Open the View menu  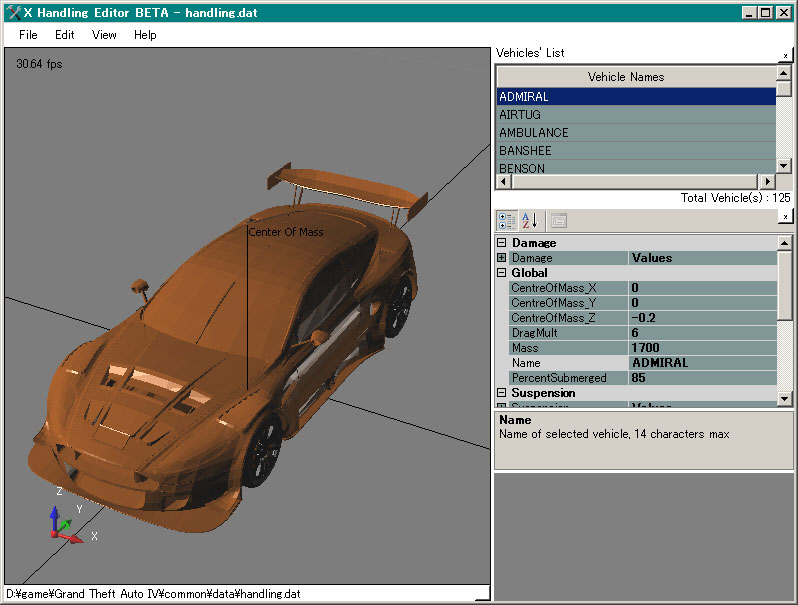pyautogui.click(x=104, y=35)
